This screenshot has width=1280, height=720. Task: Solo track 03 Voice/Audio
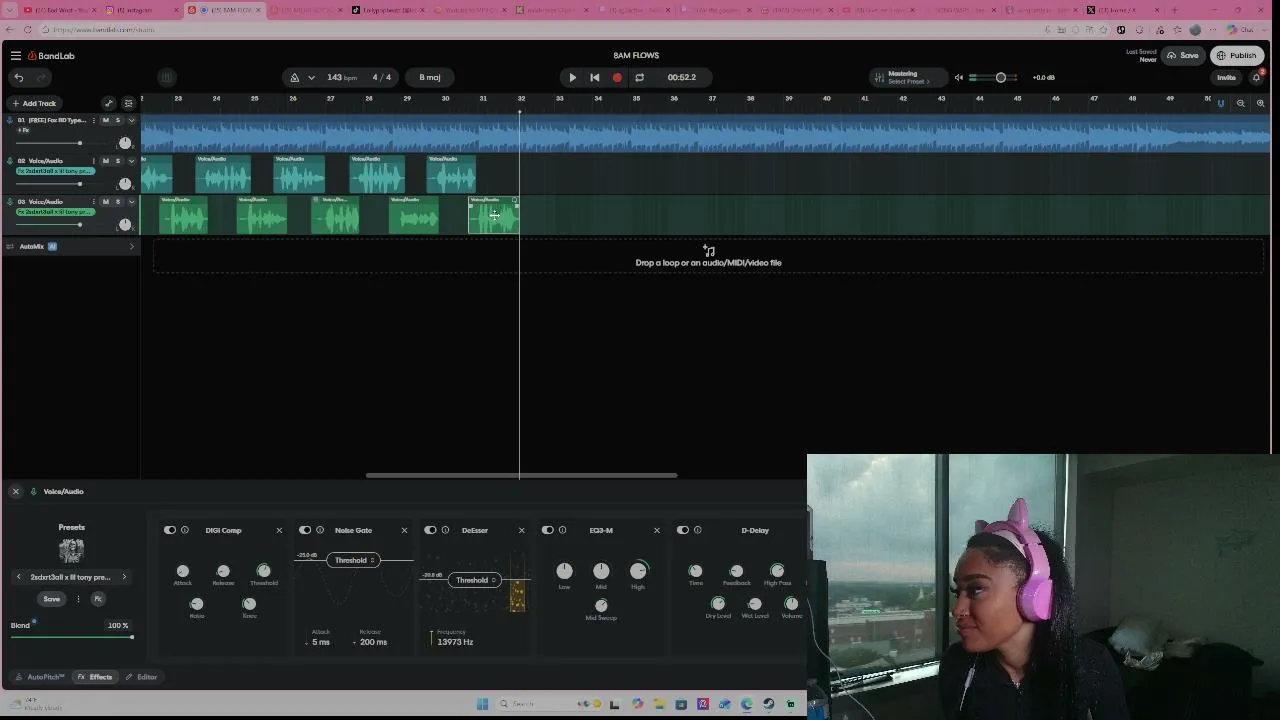[x=117, y=202]
